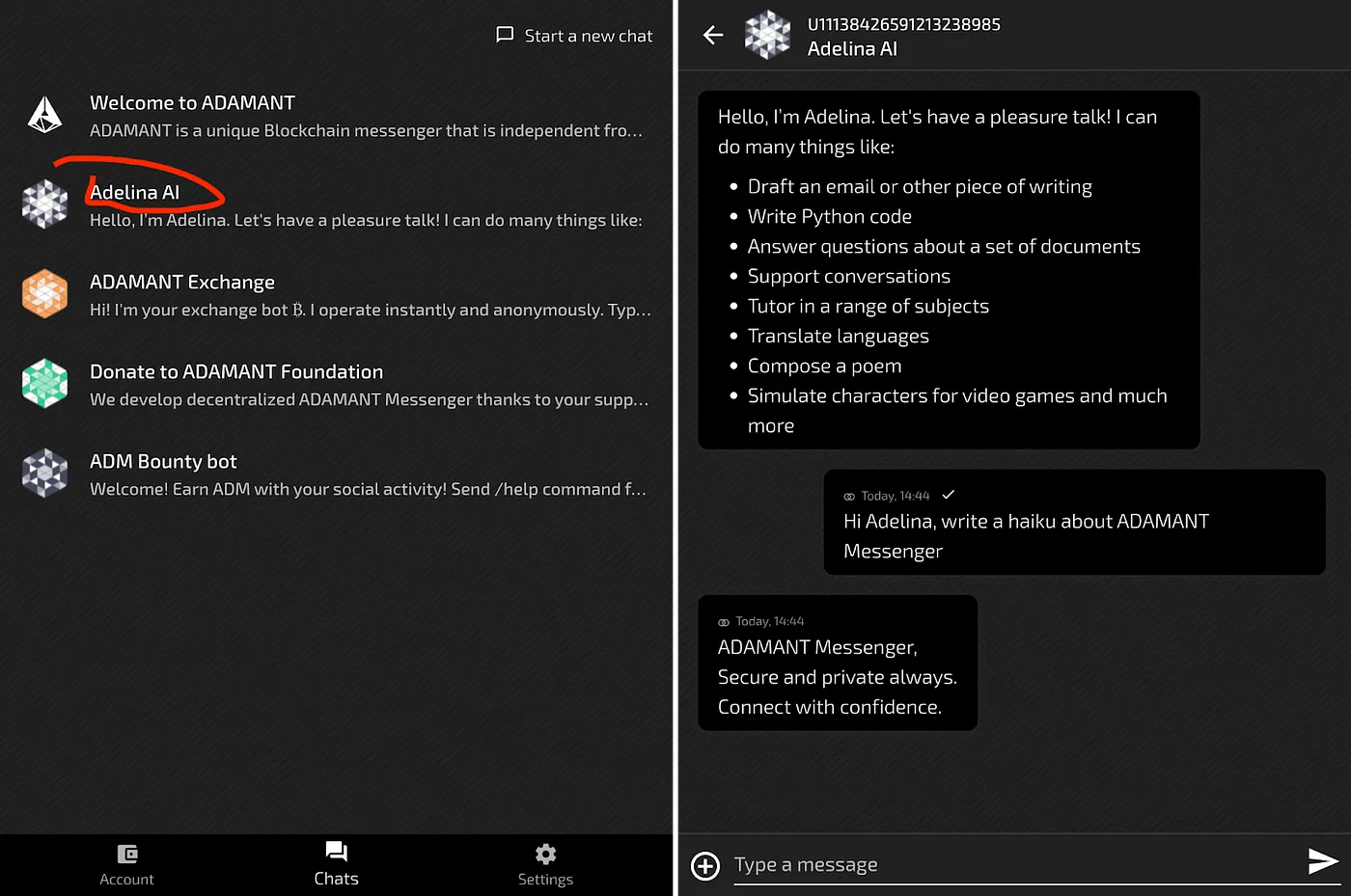Click the 'Today, 14:44' timestamp on sent message
1351x896 pixels.
pyautogui.click(x=896, y=496)
